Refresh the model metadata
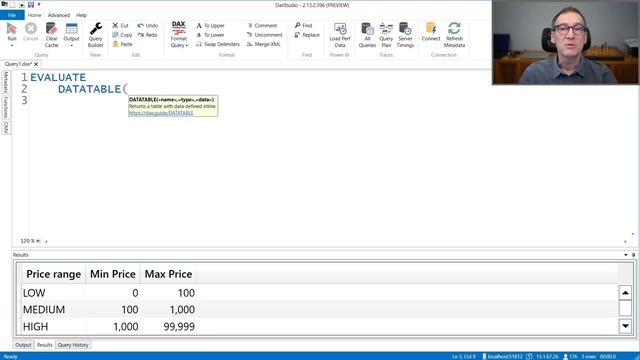640x360 pixels. point(454,35)
